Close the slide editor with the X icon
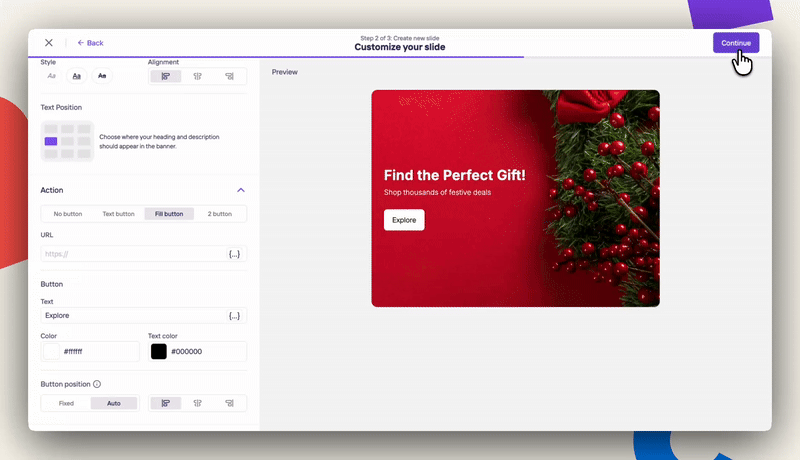The width and height of the screenshot is (800, 460). pos(48,43)
